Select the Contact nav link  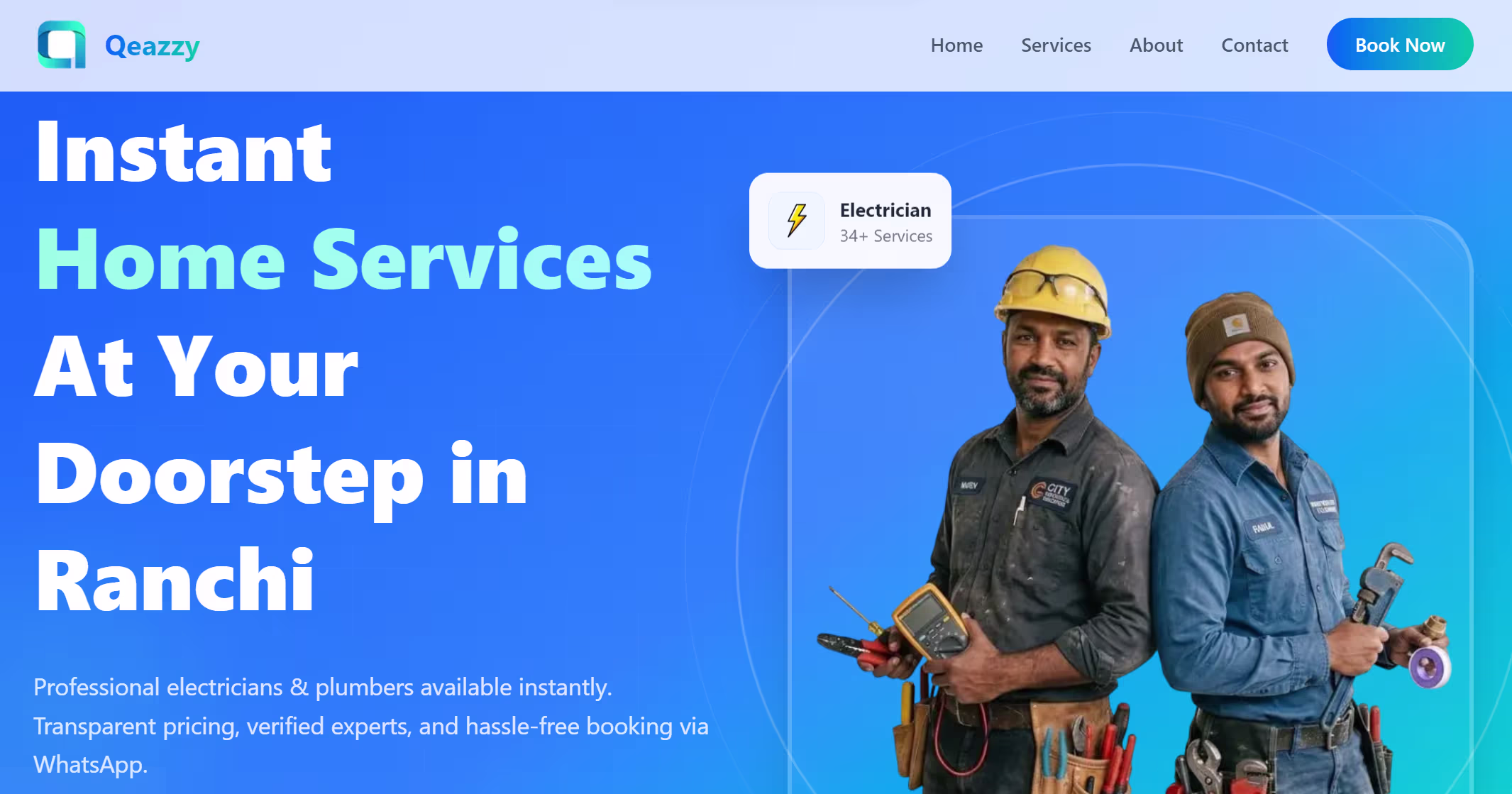click(x=1254, y=45)
